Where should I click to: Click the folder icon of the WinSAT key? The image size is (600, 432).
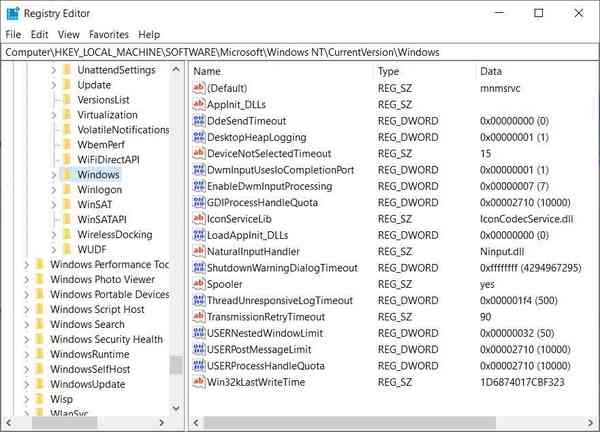67,204
